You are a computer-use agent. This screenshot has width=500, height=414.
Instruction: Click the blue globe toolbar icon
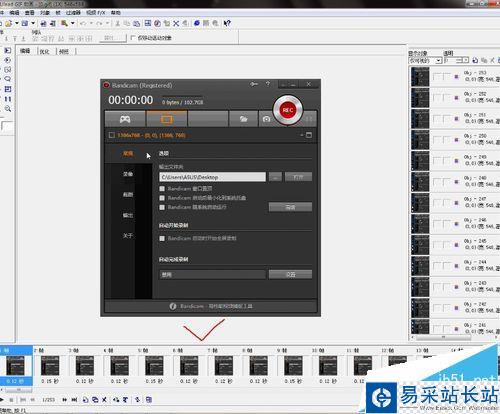(197, 23)
